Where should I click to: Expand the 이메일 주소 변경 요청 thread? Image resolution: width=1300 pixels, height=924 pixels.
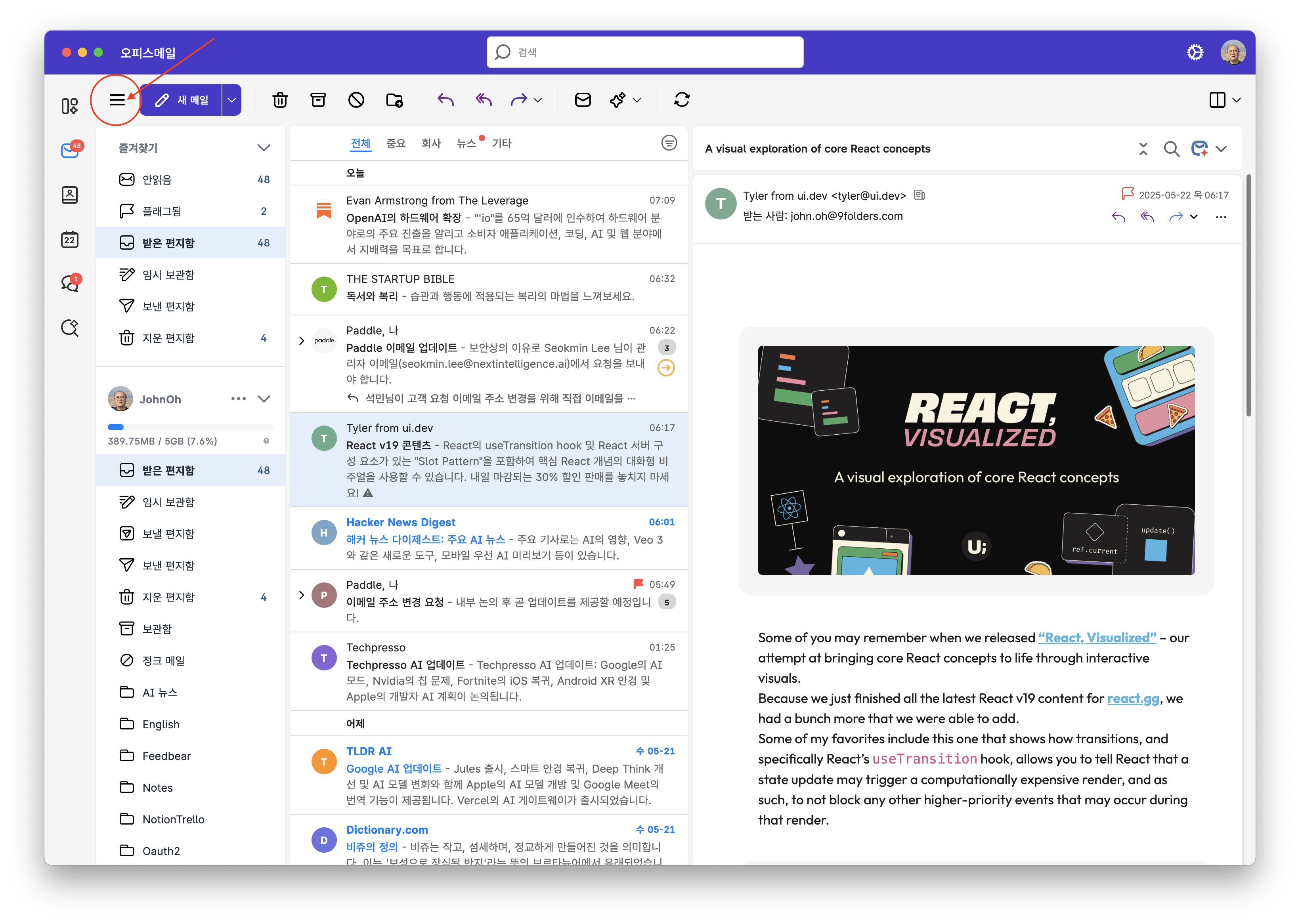coord(302,595)
